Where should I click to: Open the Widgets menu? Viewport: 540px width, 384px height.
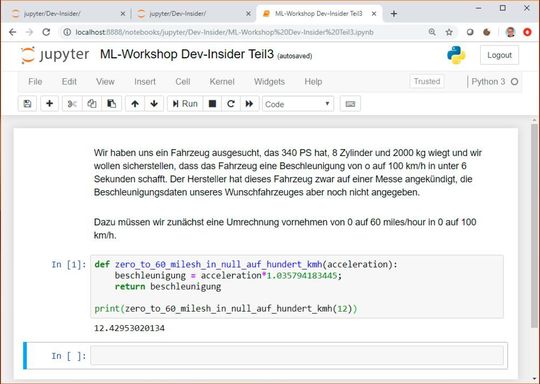269,82
